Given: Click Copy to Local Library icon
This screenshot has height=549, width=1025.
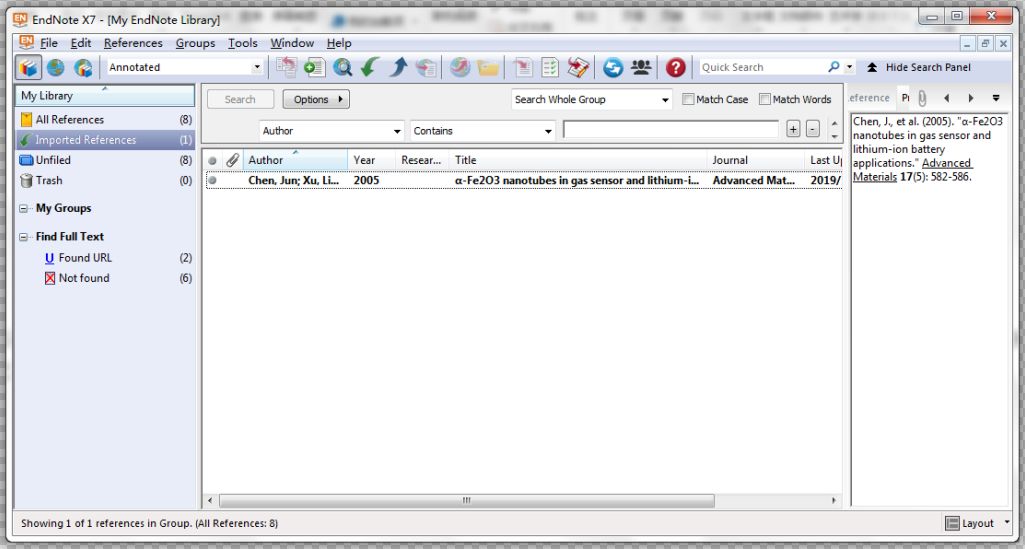Looking at the screenshot, I should click(x=286, y=67).
